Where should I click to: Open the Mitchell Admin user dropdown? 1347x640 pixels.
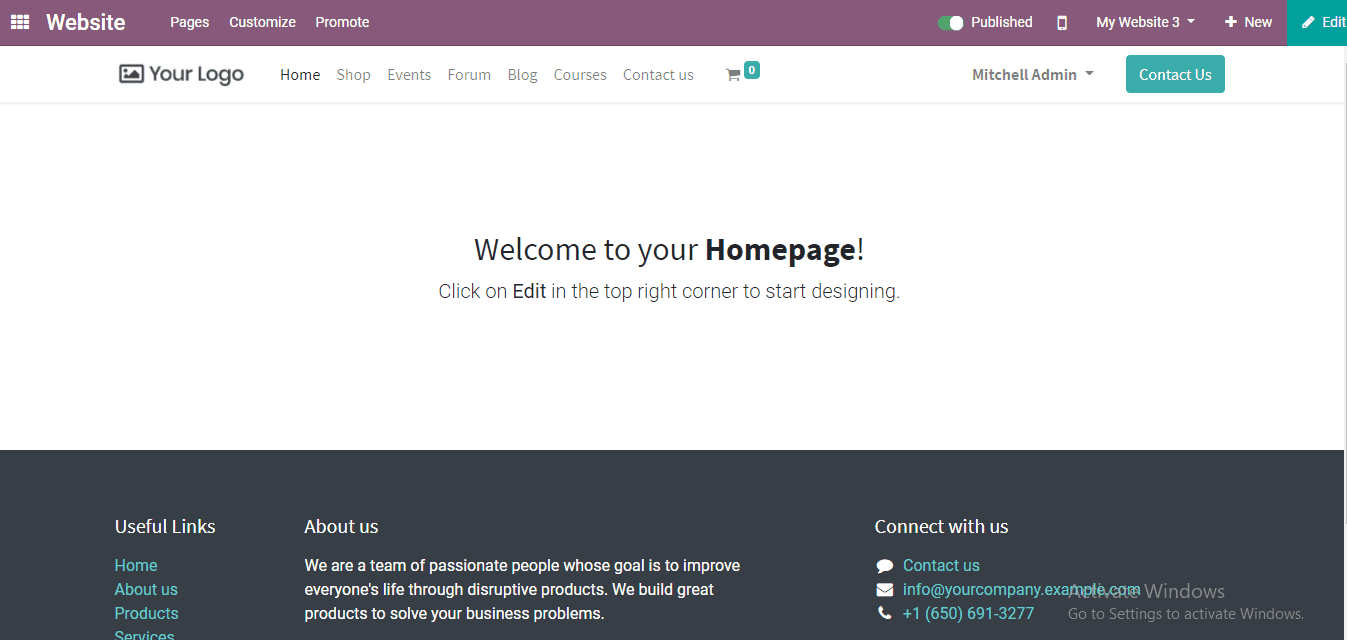pyautogui.click(x=1033, y=75)
